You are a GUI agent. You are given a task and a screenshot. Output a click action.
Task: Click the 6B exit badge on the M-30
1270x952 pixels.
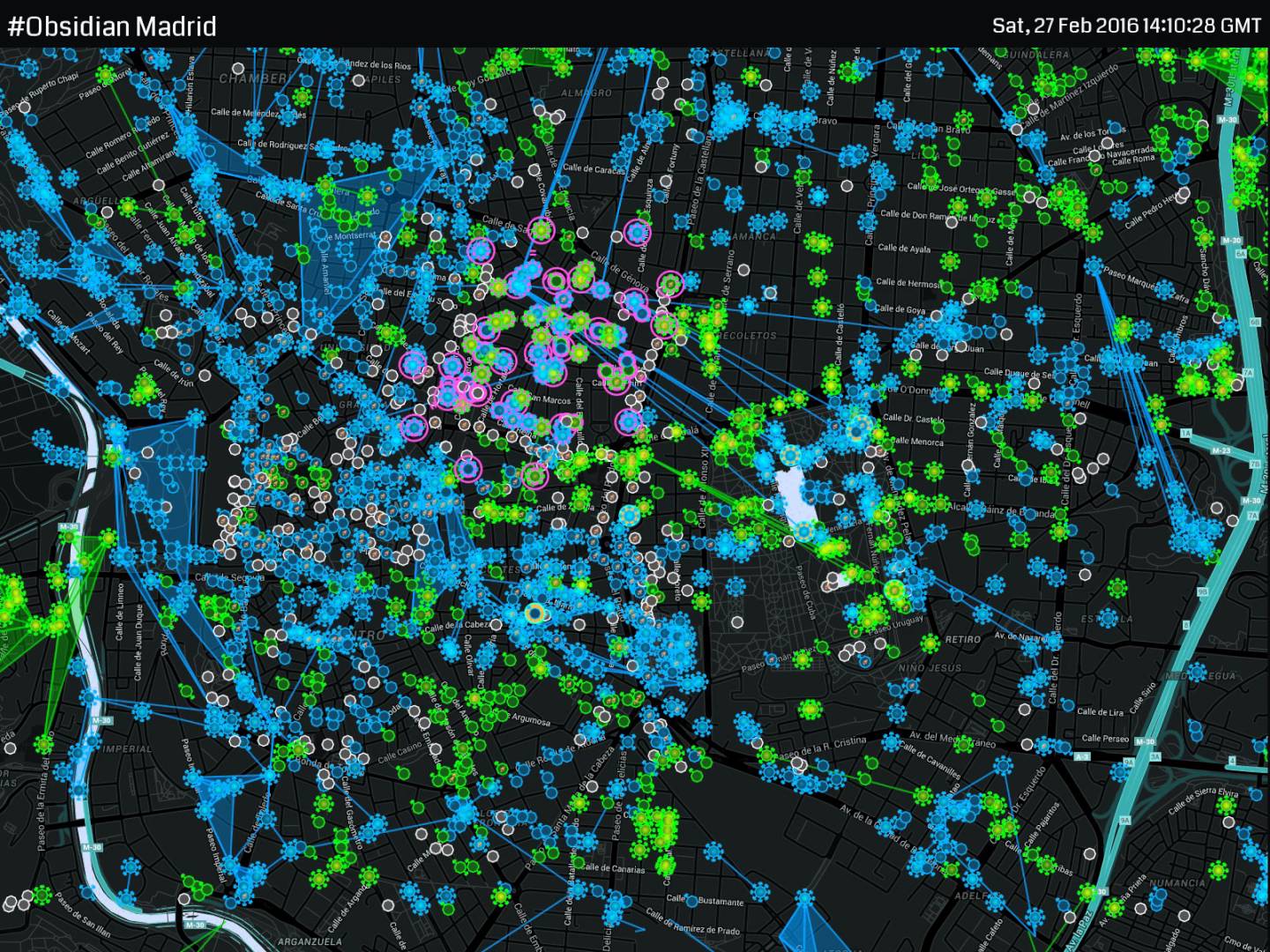click(x=1255, y=323)
